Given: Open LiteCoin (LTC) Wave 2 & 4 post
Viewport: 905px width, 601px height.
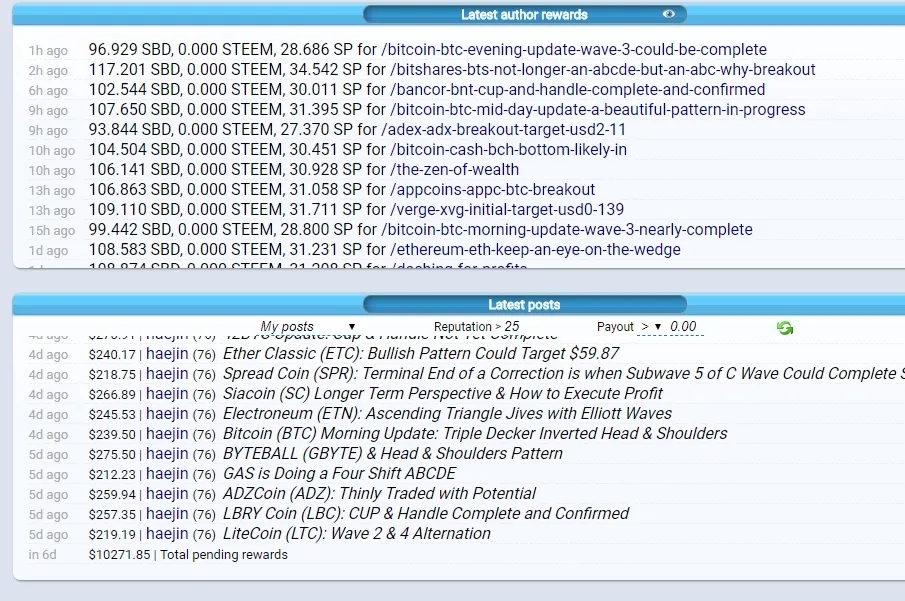Looking at the screenshot, I should (357, 533).
